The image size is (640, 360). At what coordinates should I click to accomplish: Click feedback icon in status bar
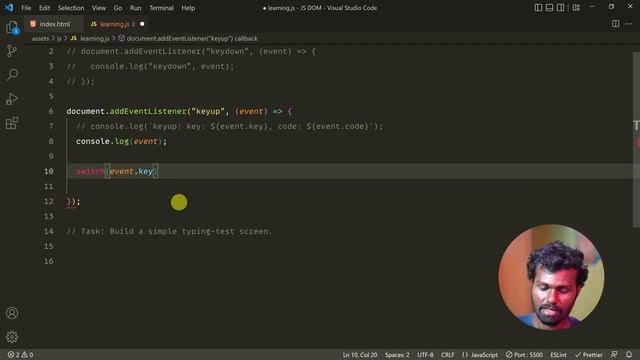[614, 355]
